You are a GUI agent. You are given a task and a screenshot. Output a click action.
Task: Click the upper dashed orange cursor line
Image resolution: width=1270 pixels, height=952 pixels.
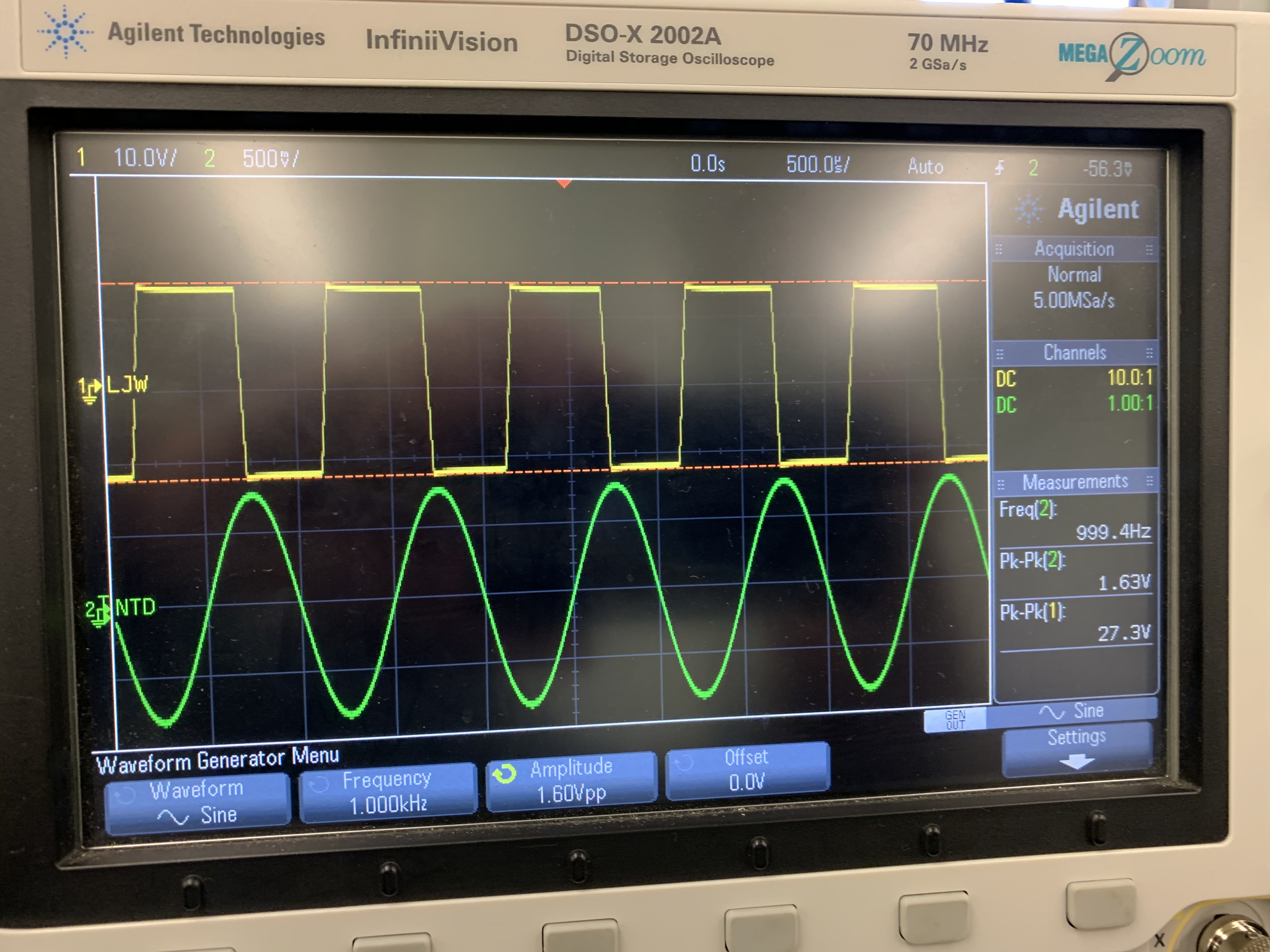pyautogui.click(x=543, y=282)
